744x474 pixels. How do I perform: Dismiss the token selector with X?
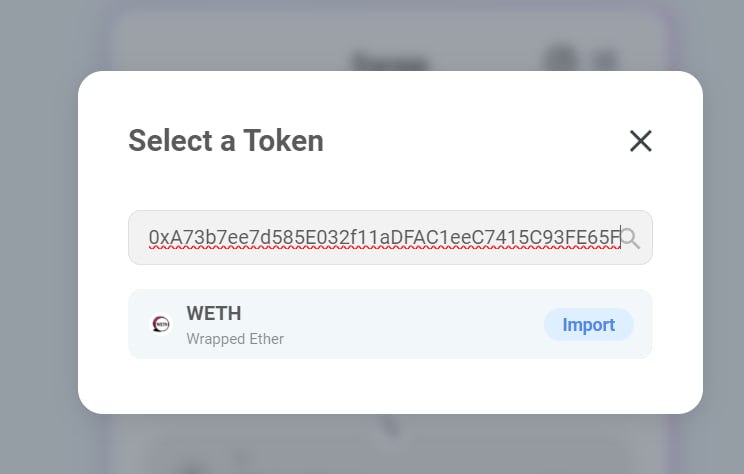pos(641,141)
